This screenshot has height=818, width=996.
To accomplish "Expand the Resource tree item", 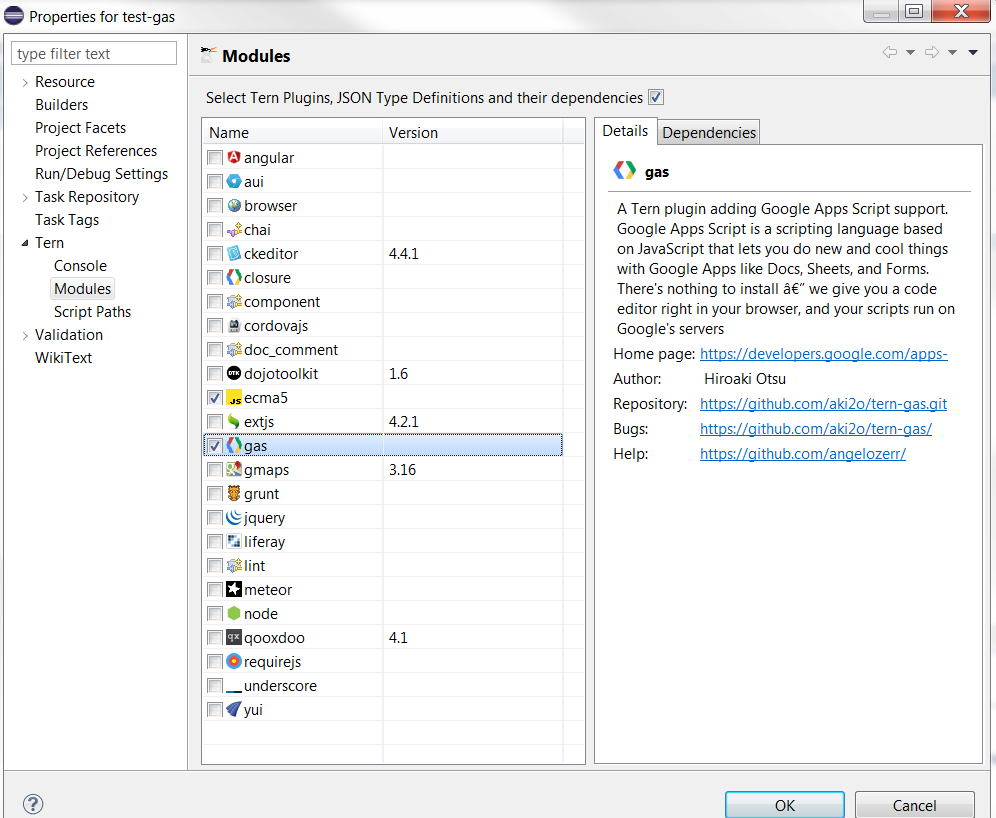I will coord(23,81).
